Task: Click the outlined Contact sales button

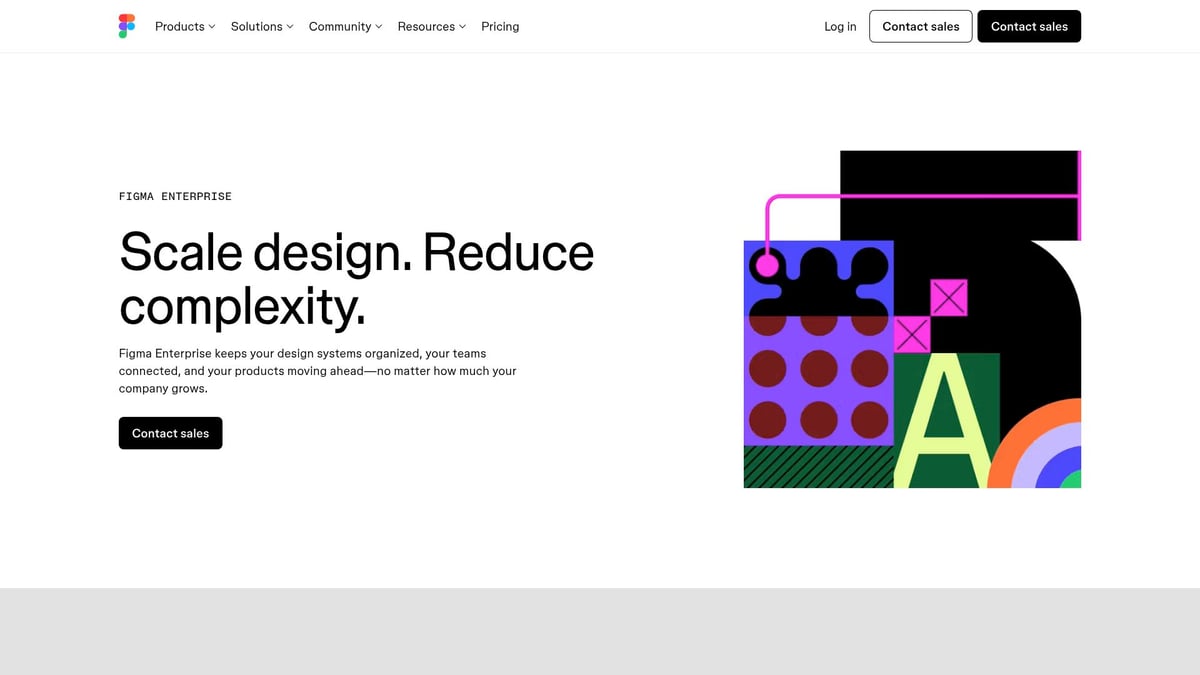Action: coord(920,26)
